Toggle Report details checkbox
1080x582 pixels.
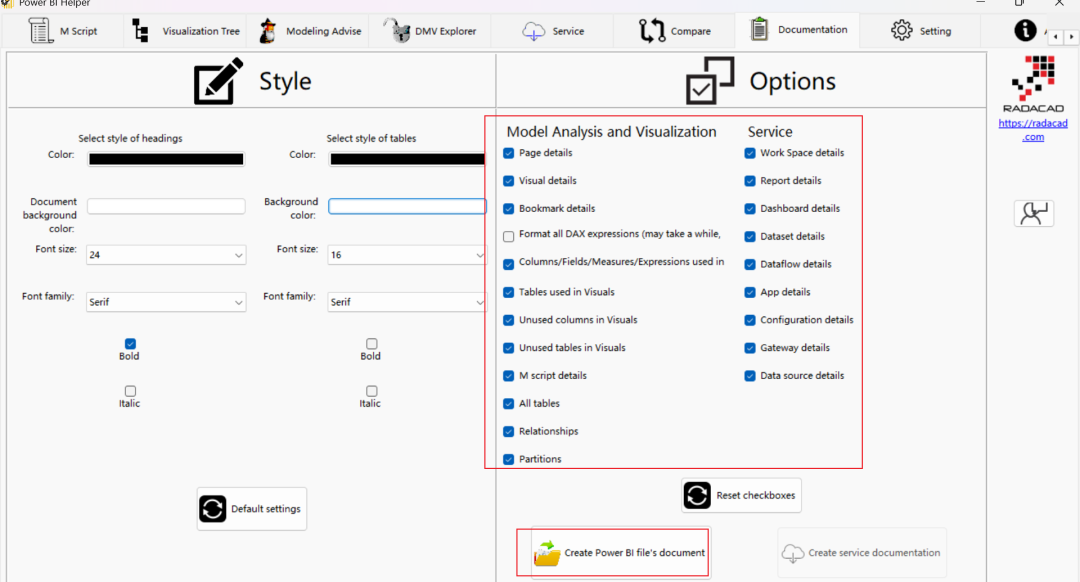(750, 181)
